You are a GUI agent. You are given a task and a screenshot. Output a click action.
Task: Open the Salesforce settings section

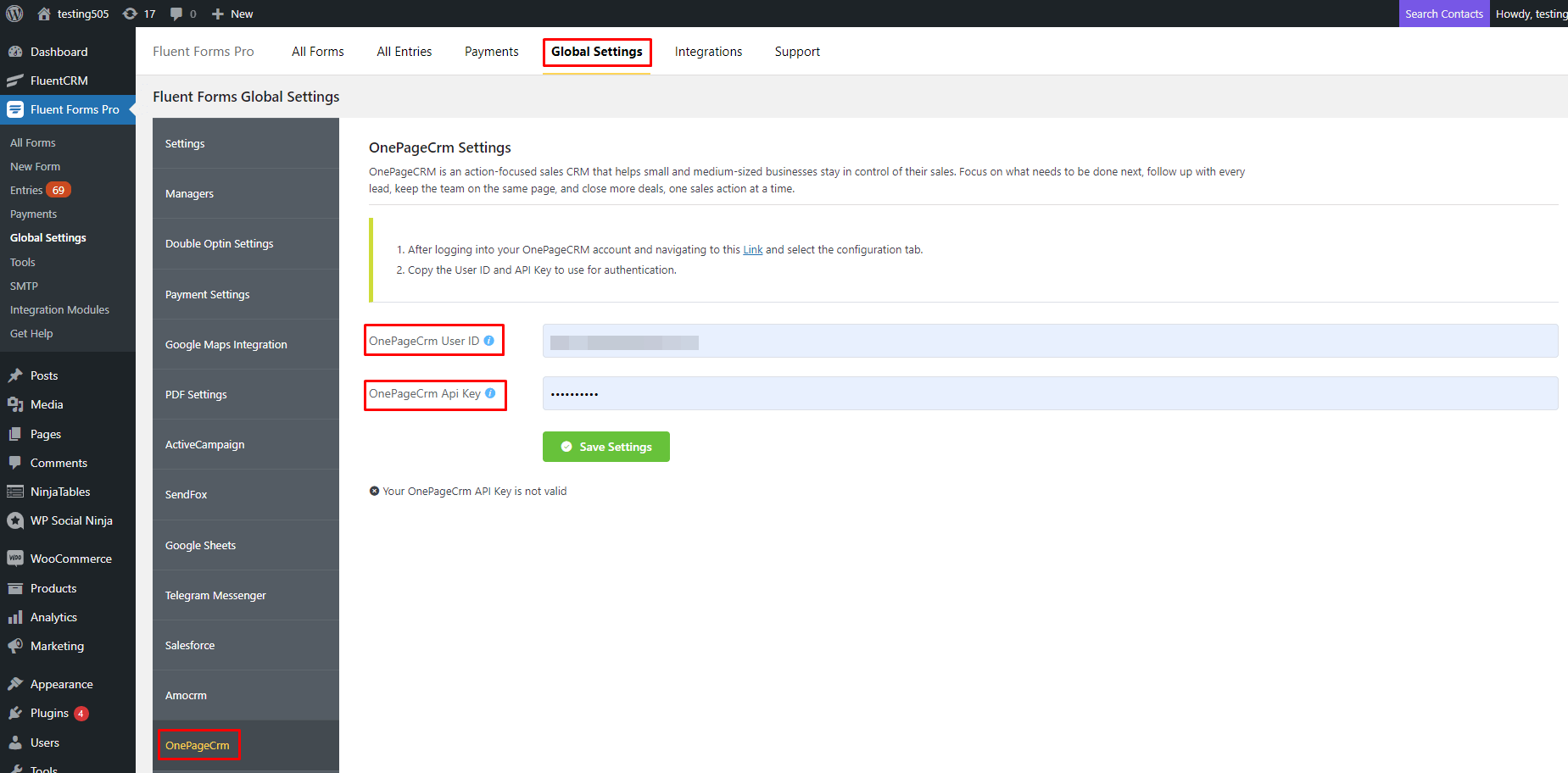tap(189, 645)
